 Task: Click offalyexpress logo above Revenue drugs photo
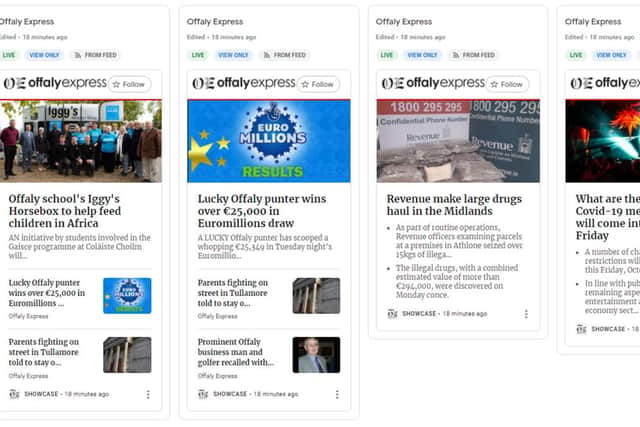click(x=433, y=83)
